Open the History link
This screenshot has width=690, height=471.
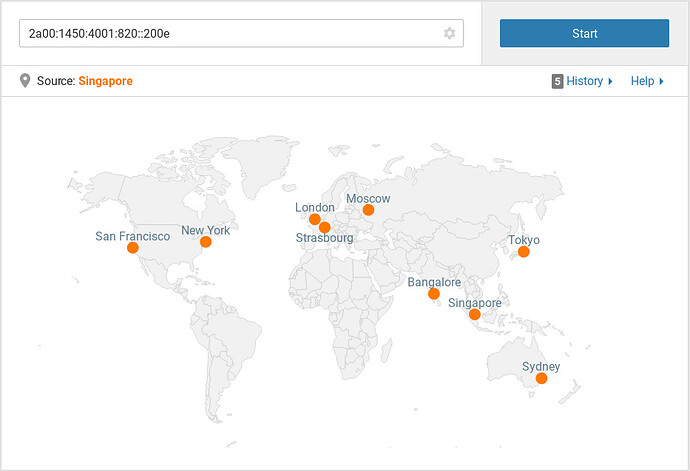click(584, 81)
